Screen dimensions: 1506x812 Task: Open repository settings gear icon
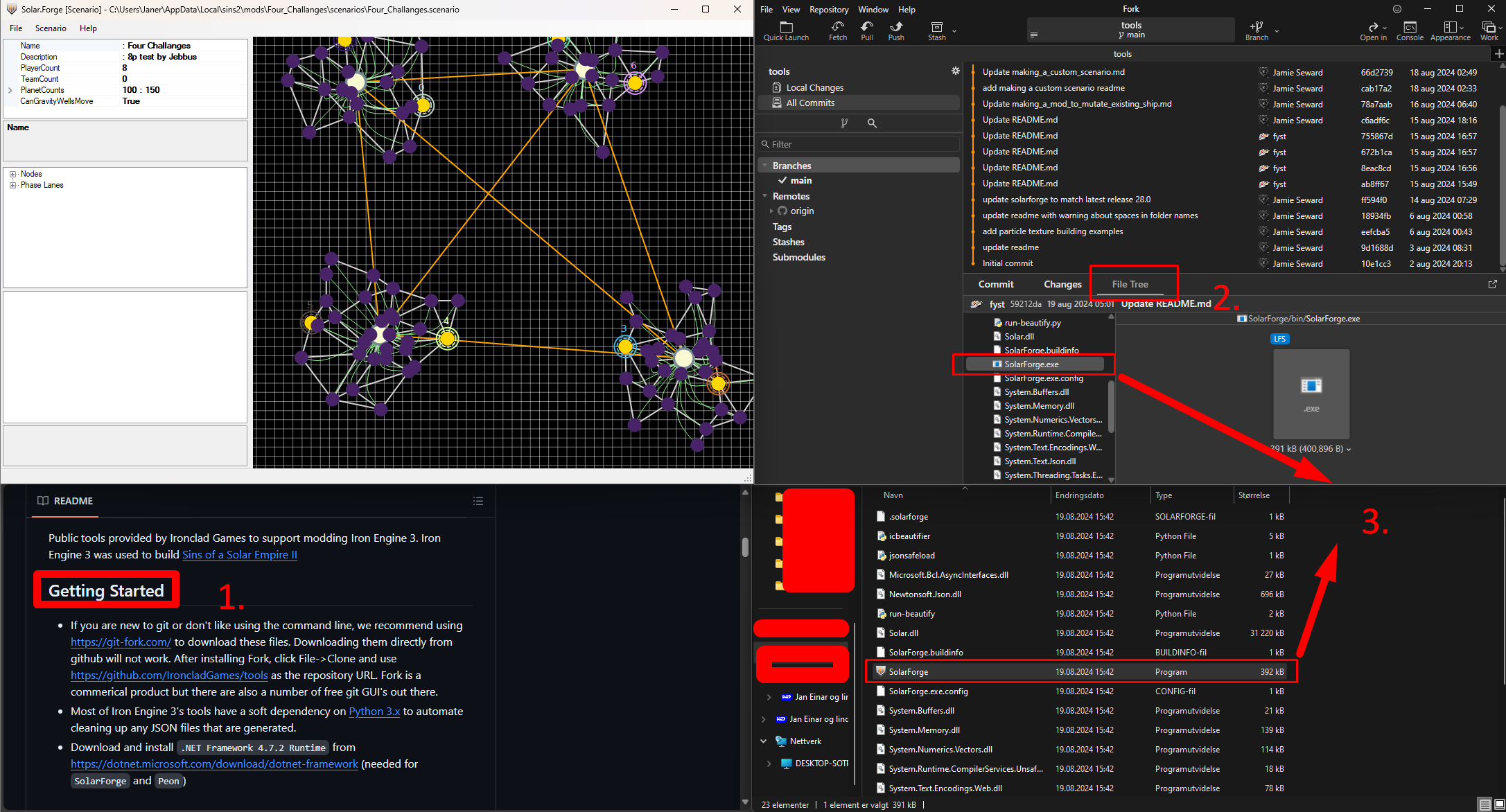955,71
